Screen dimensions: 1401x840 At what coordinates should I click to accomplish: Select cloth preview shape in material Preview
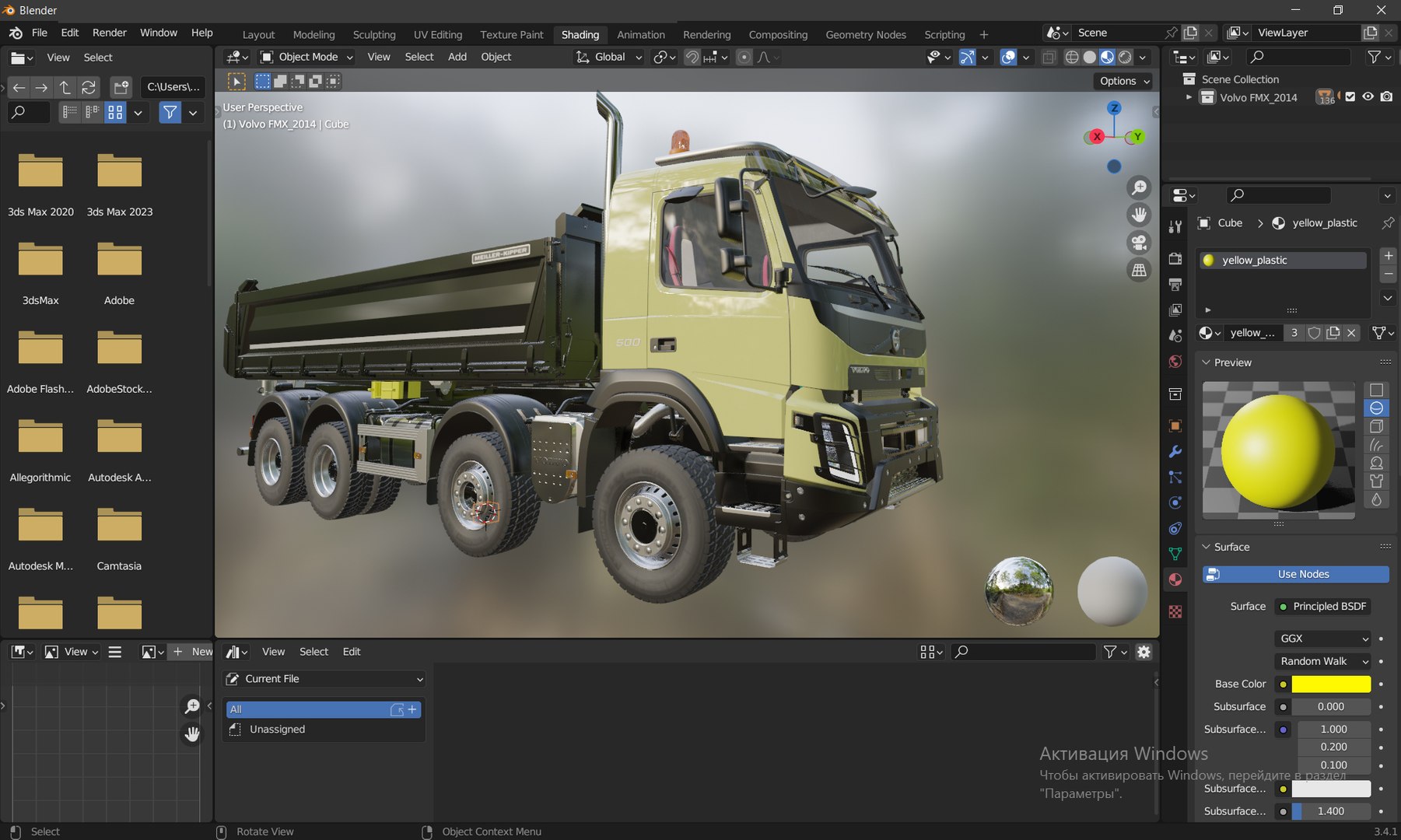(x=1376, y=481)
